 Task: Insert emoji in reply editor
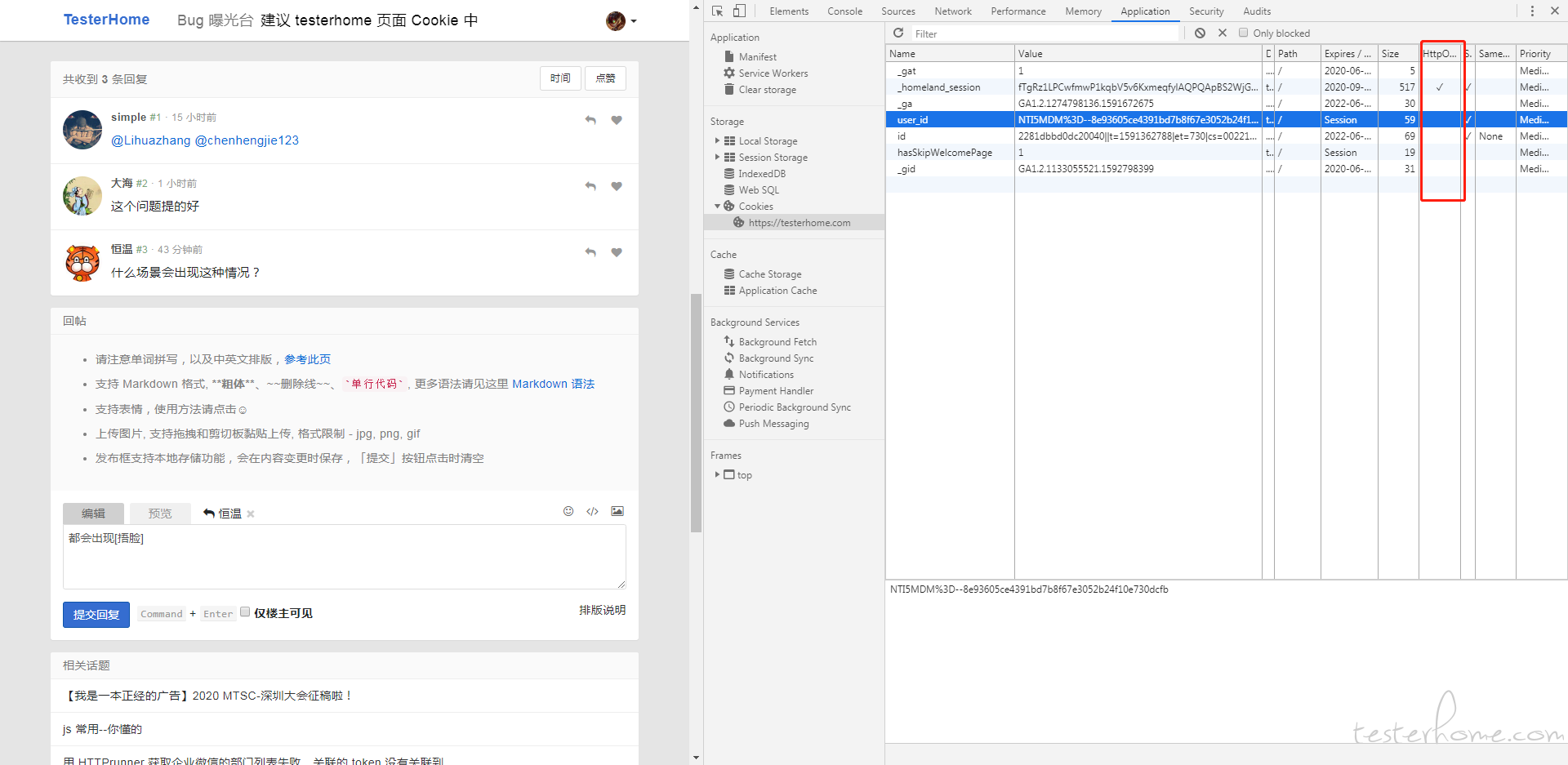tap(568, 511)
